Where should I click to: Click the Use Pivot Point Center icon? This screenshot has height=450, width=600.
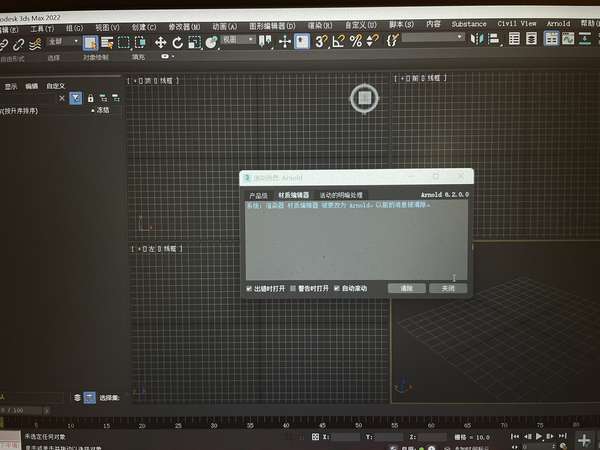[265, 41]
